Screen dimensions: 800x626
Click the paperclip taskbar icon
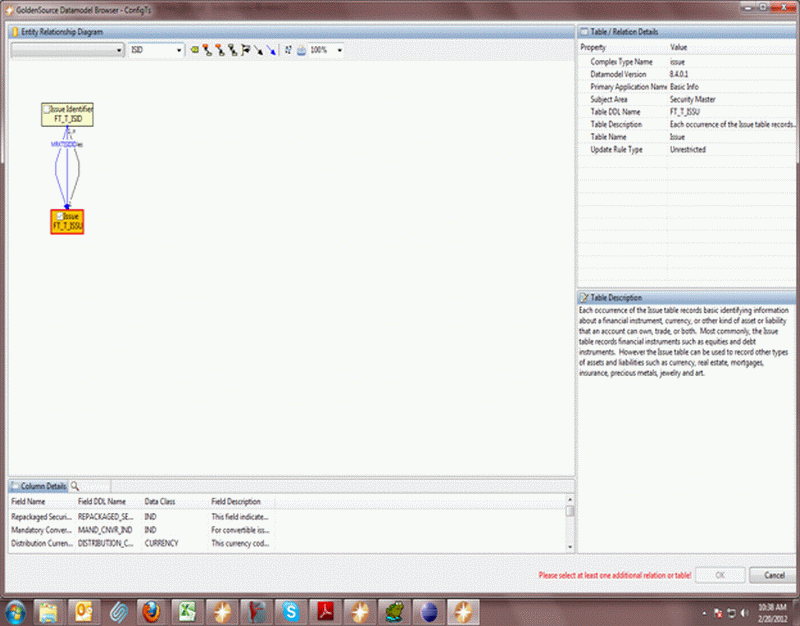(x=118, y=612)
